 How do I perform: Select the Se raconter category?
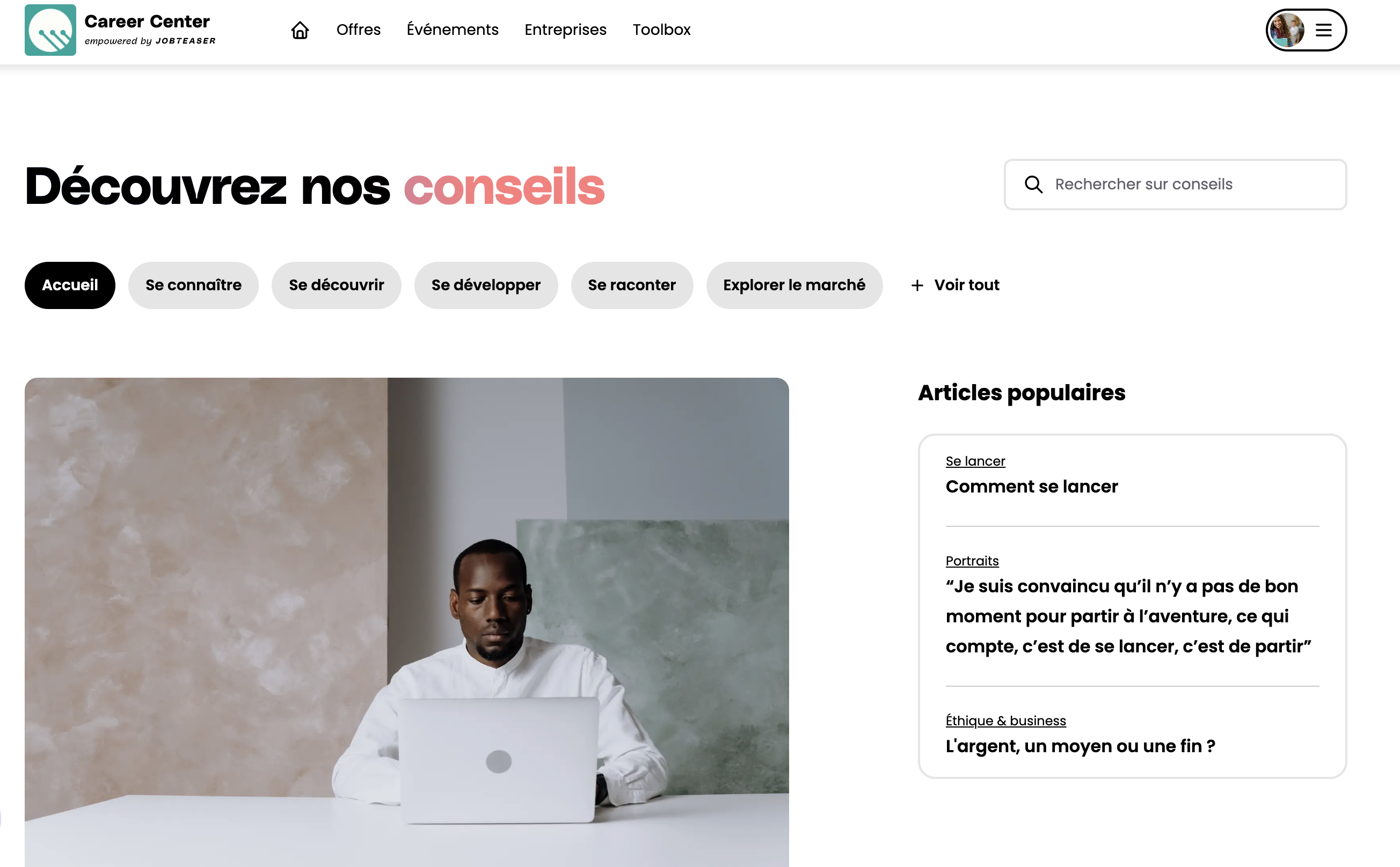pos(632,285)
